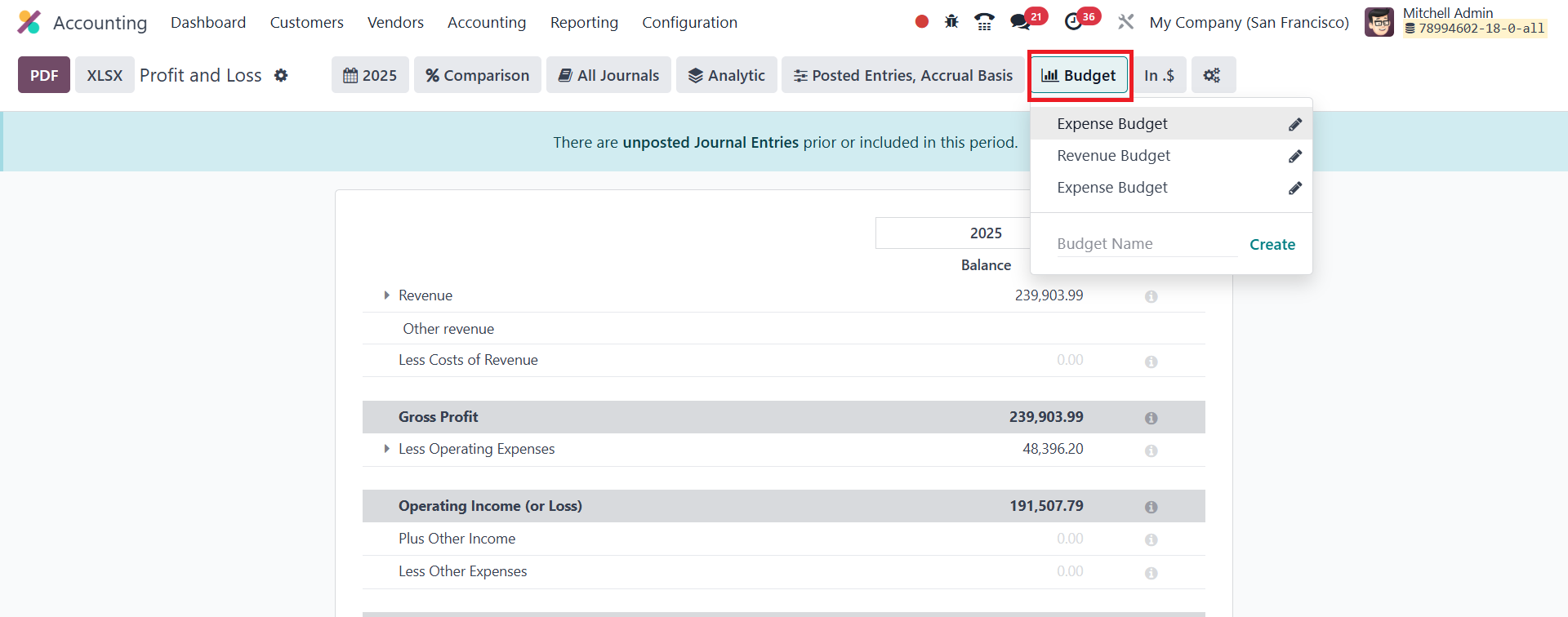Click the wrench tools icon

click(x=1126, y=22)
